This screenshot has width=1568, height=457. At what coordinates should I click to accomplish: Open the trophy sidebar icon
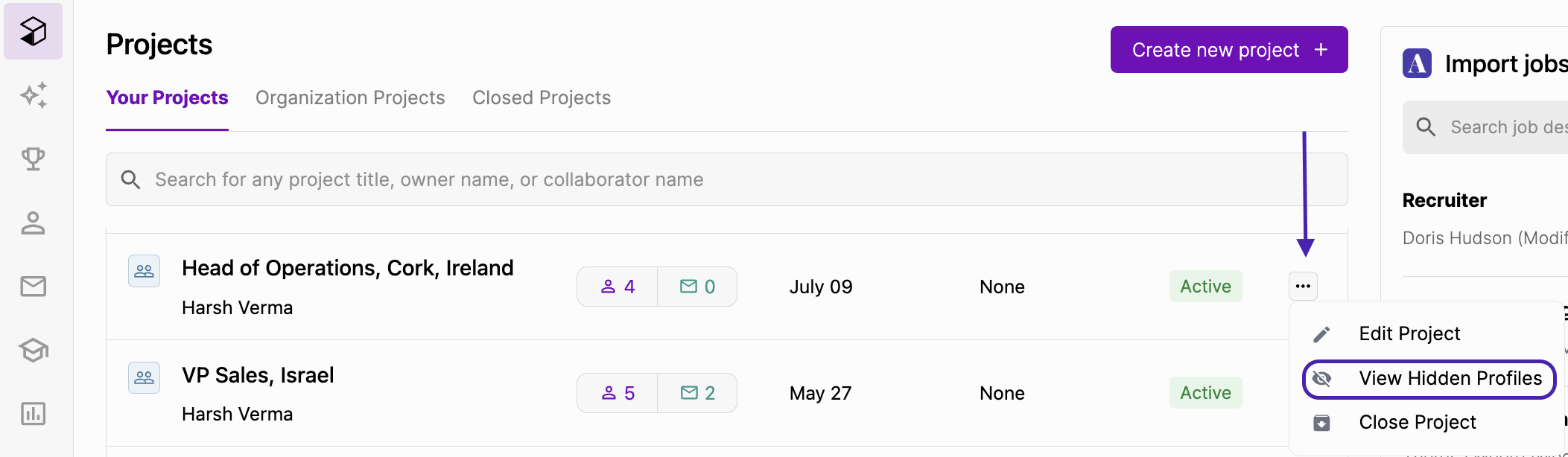pos(34,159)
